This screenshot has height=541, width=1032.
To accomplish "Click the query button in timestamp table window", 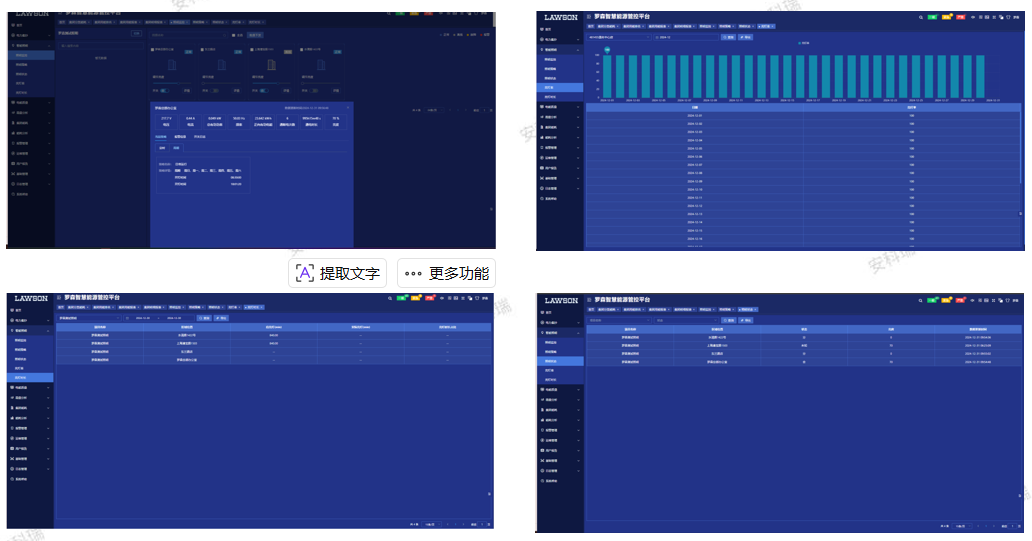I will (729, 321).
